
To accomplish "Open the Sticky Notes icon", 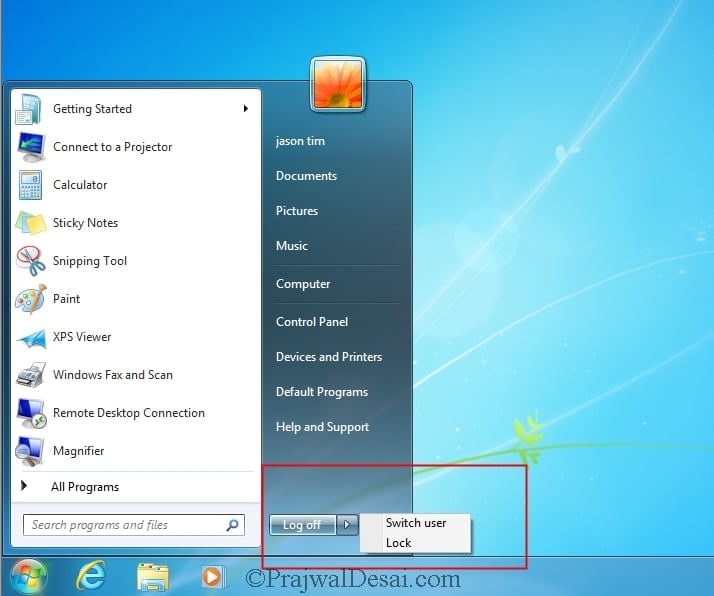I will pos(31,223).
